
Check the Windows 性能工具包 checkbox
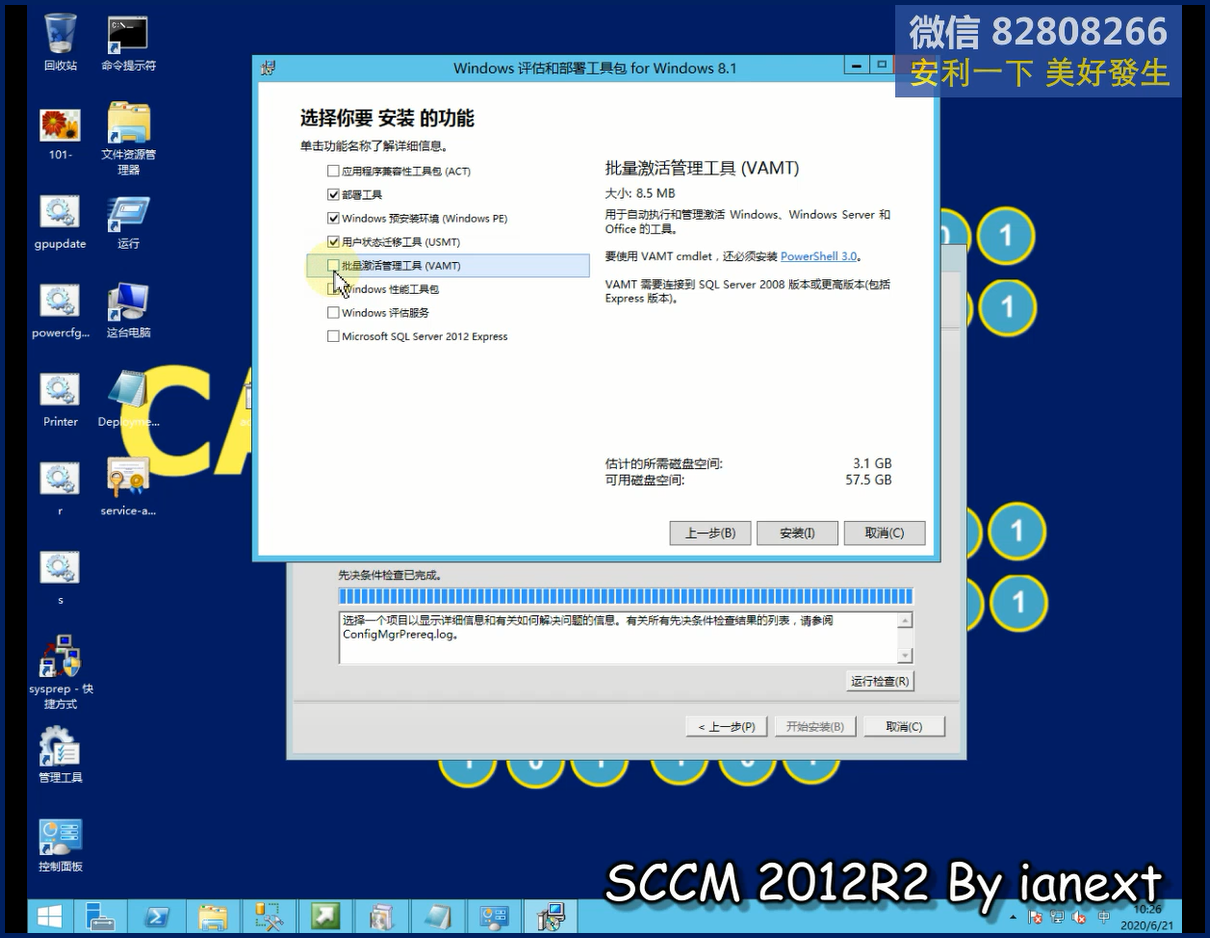[x=333, y=289]
